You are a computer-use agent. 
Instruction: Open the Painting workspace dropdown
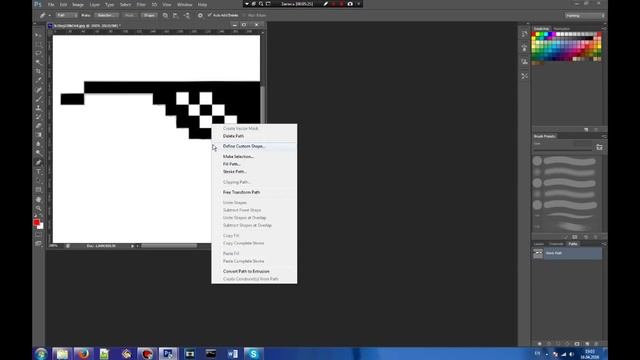coord(585,16)
